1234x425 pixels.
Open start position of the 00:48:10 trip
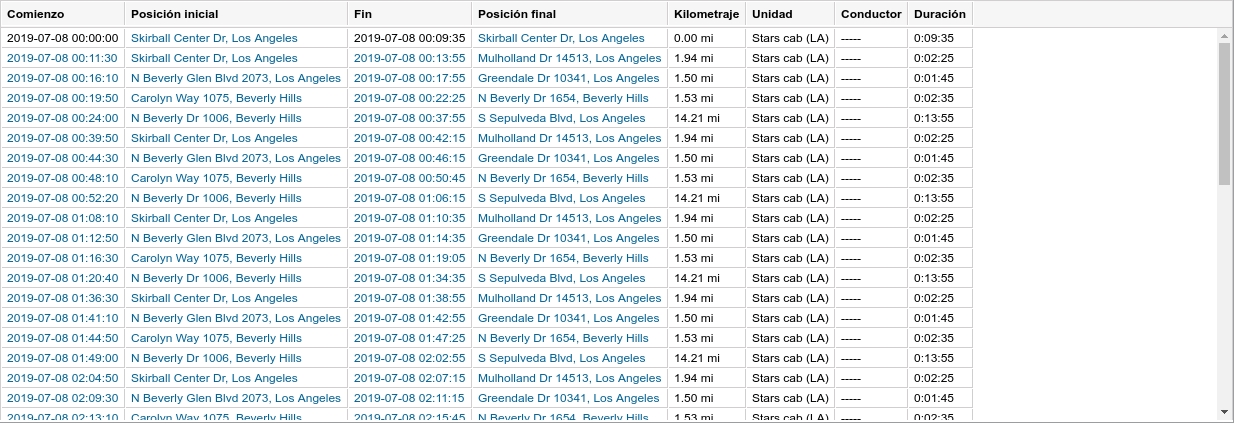(x=216, y=178)
